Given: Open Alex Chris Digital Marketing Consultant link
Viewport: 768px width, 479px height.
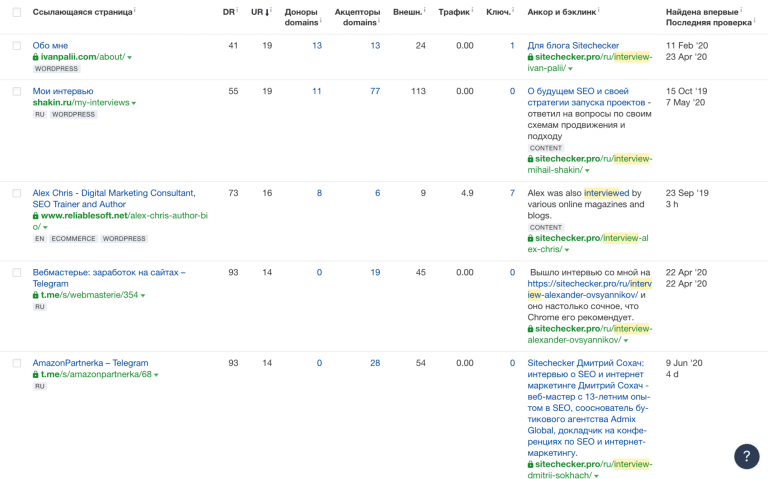Looking at the screenshot, I should (114, 199).
